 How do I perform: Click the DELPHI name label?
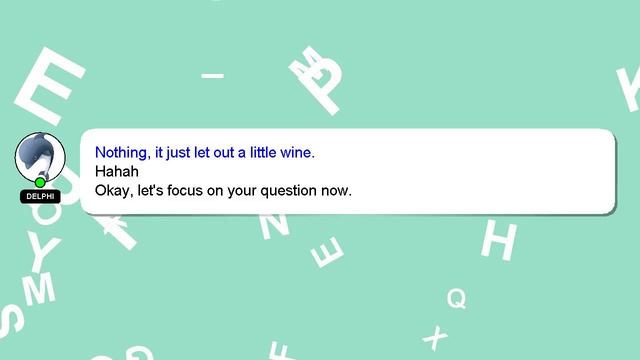coord(40,196)
